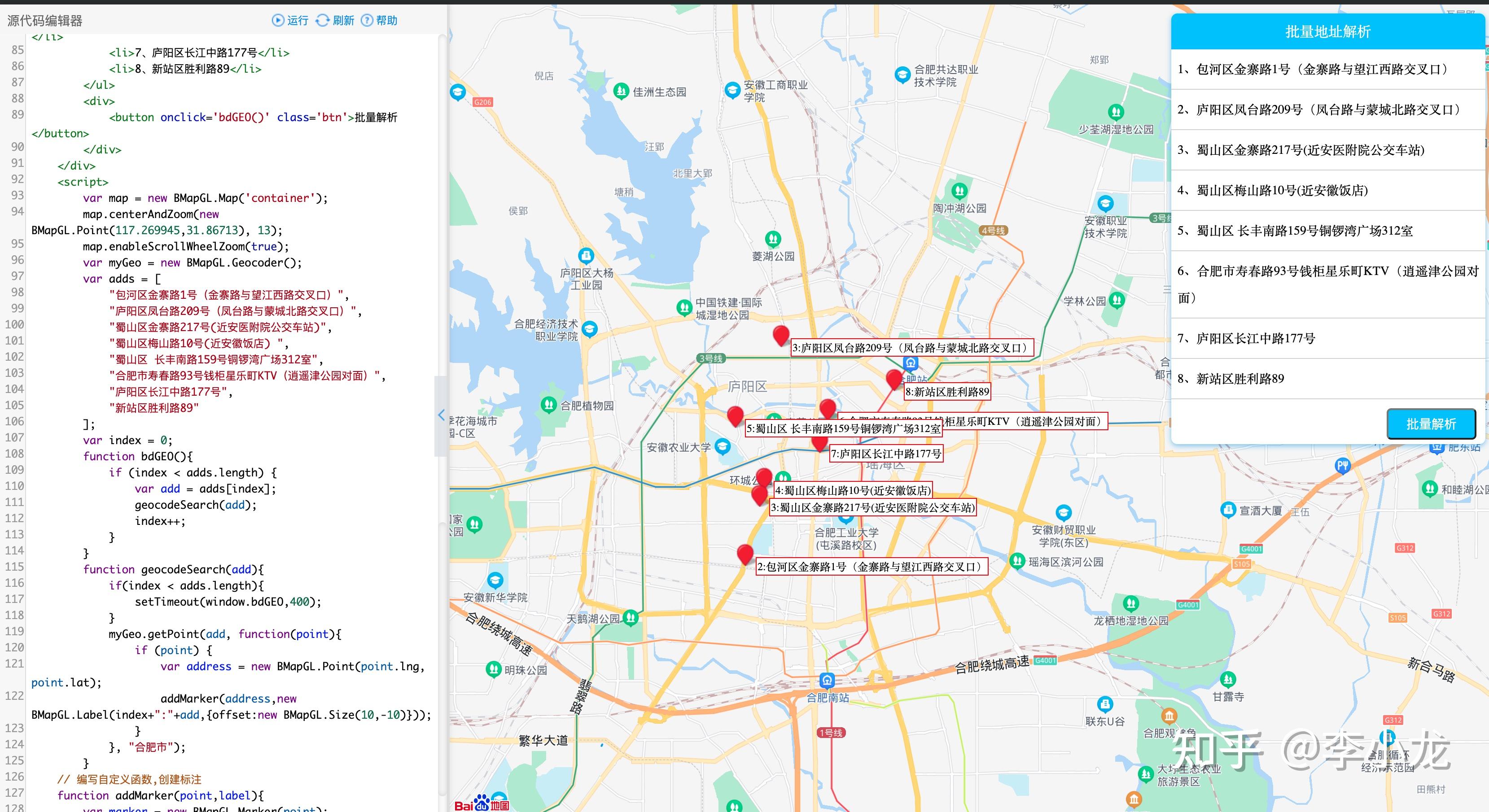Click 合肥共达职业技术学院 school icon
1489x812 pixels.
coord(902,74)
